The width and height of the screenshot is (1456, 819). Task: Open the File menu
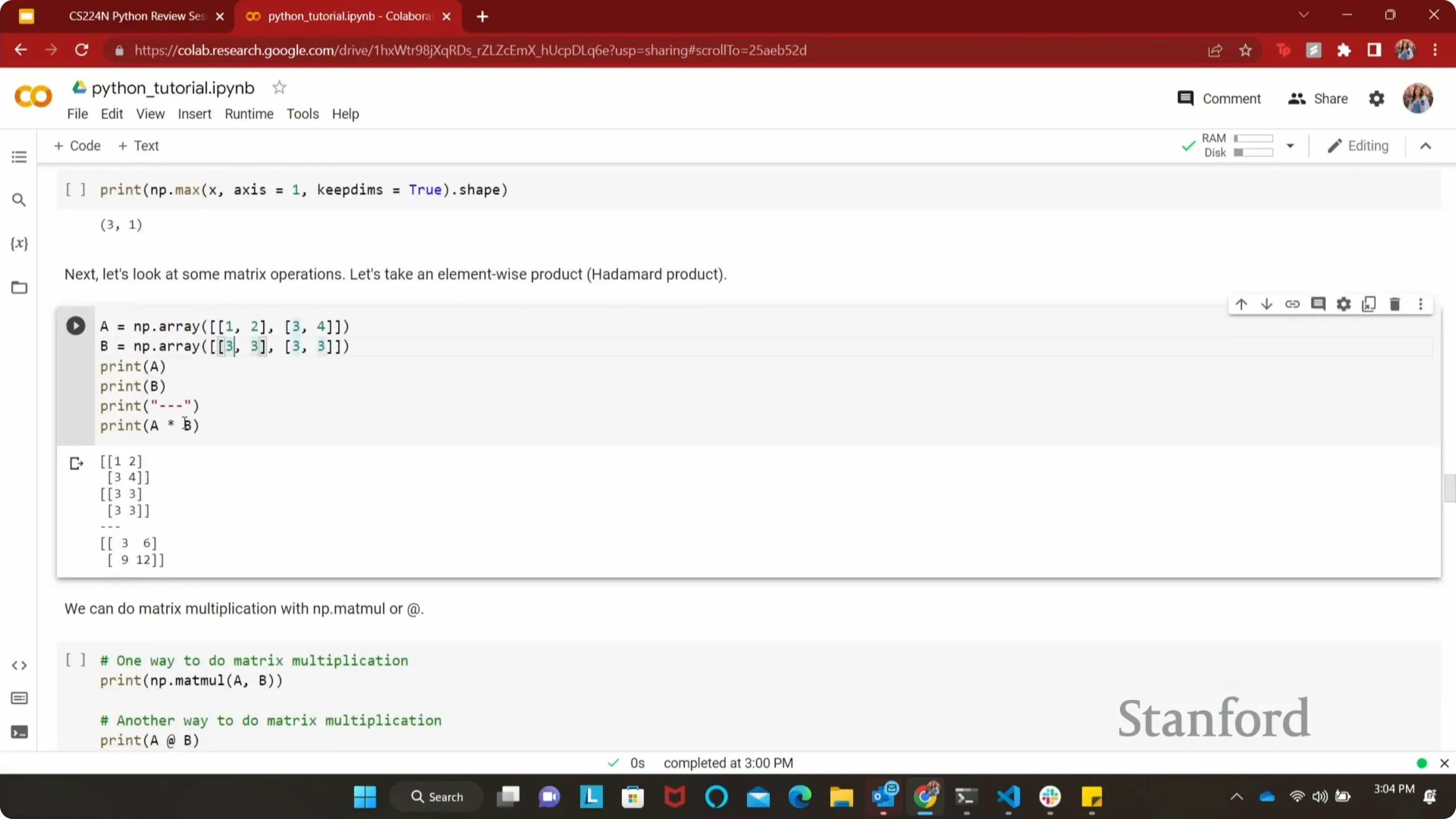[x=77, y=114]
